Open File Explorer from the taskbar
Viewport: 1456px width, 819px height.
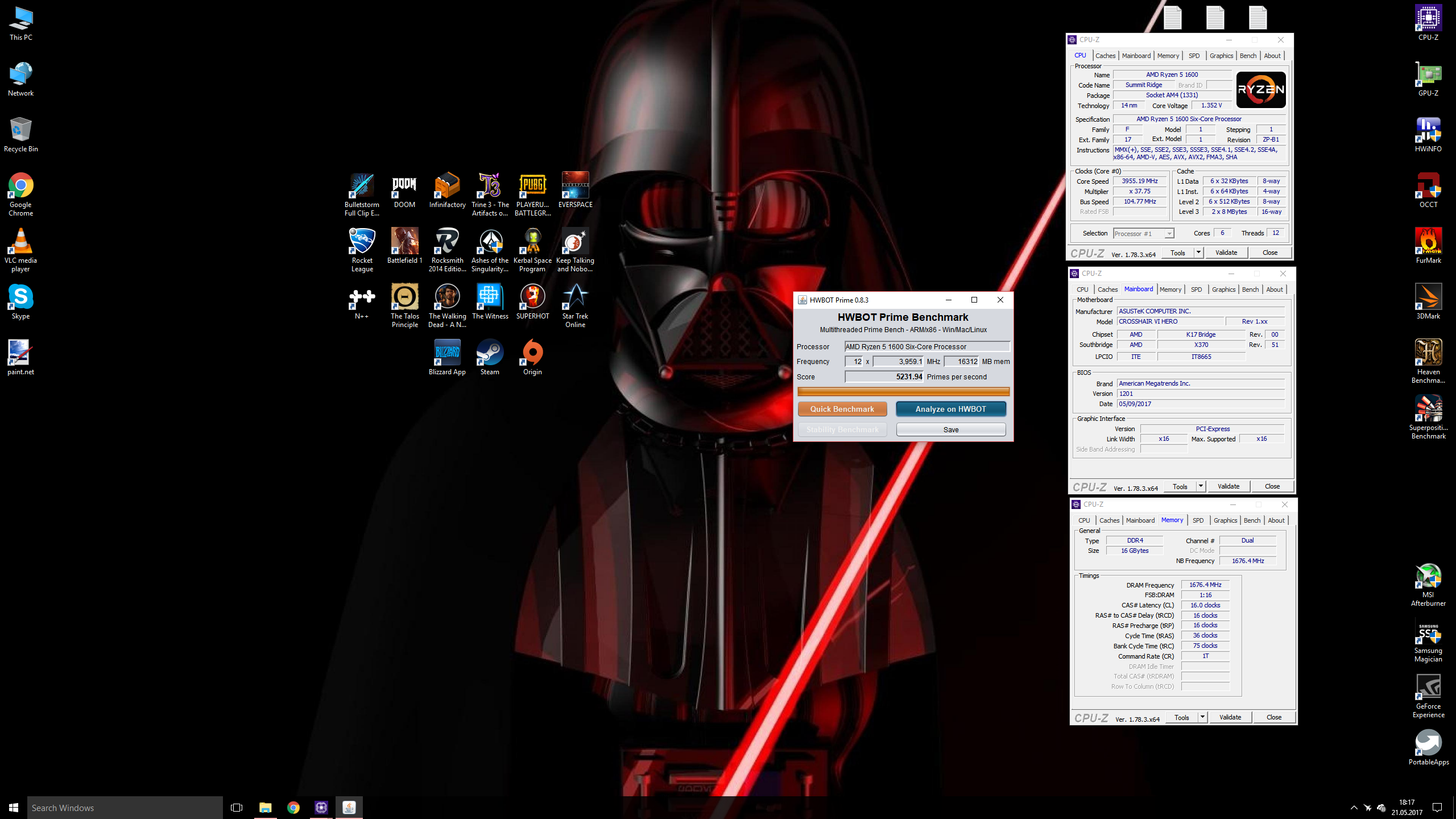(x=265, y=808)
